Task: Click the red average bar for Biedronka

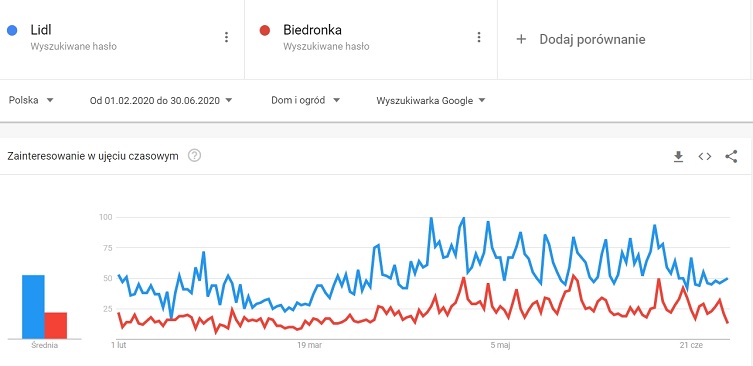Action: pyautogui.click(x=56, y=326)
